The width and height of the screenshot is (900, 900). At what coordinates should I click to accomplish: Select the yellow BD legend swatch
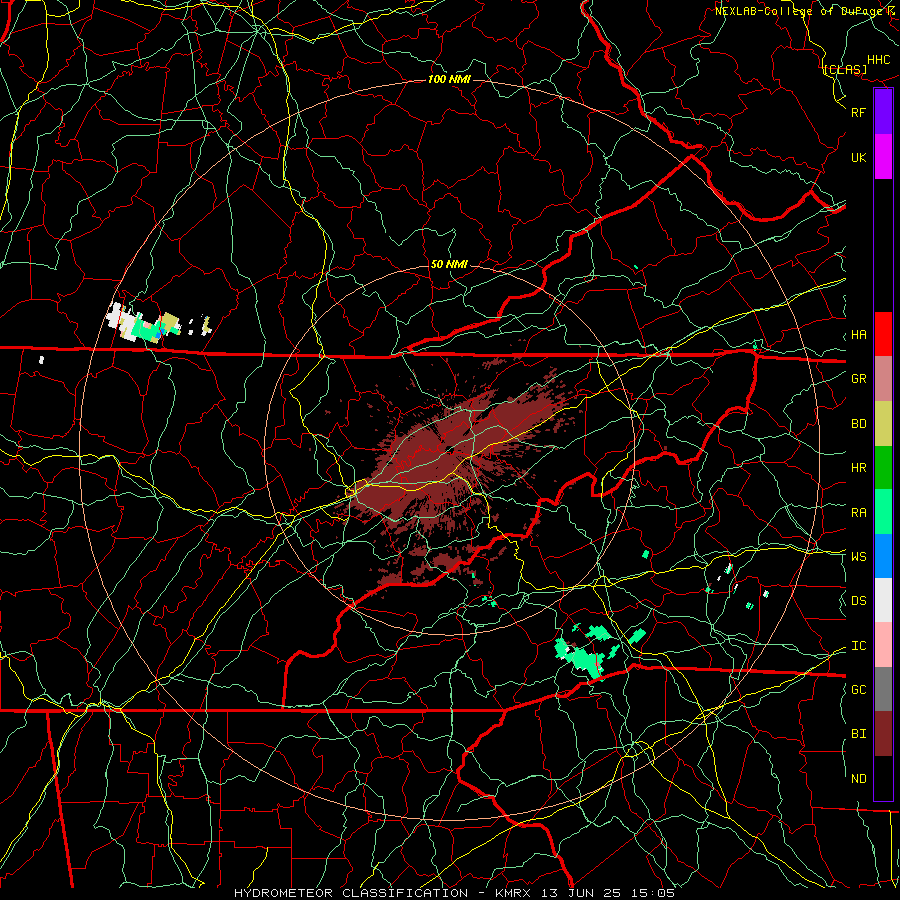pyautogui.click(x=883, y=423)
